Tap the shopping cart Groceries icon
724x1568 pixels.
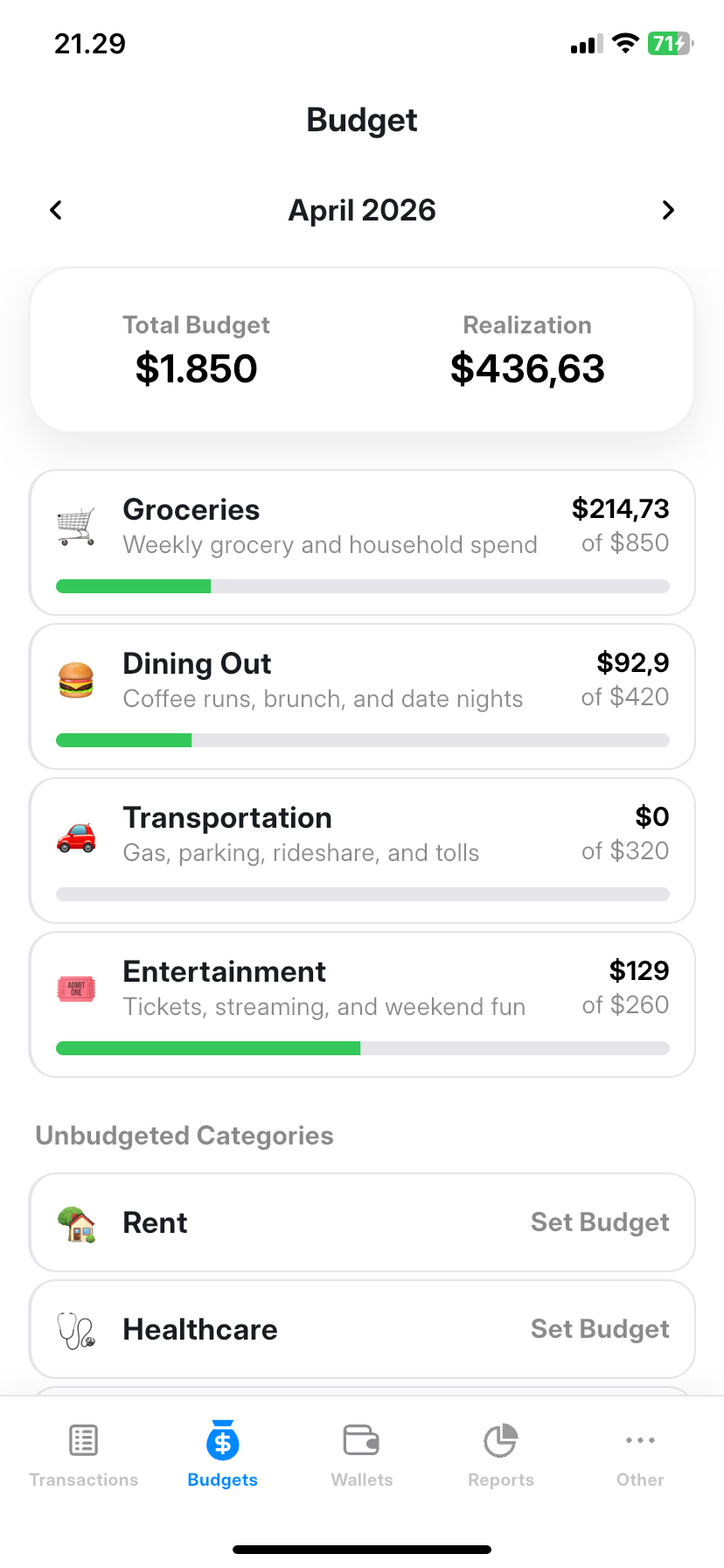pos(76,527)
